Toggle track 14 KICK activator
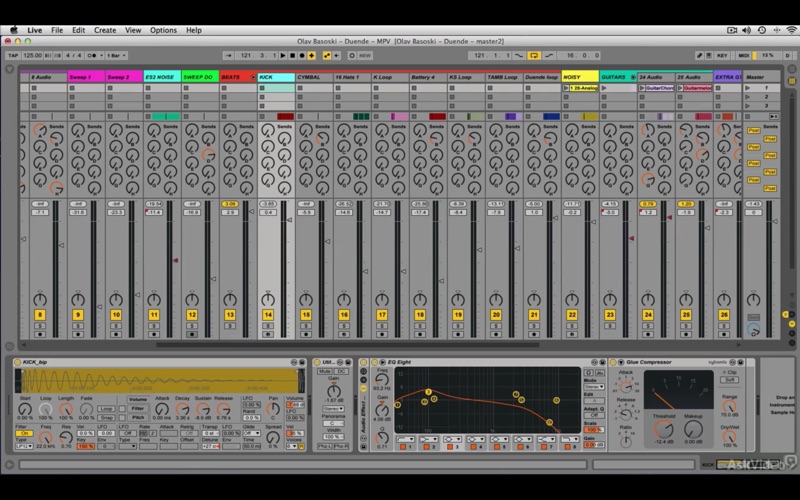Screen dimensions: 800x500 268,315
